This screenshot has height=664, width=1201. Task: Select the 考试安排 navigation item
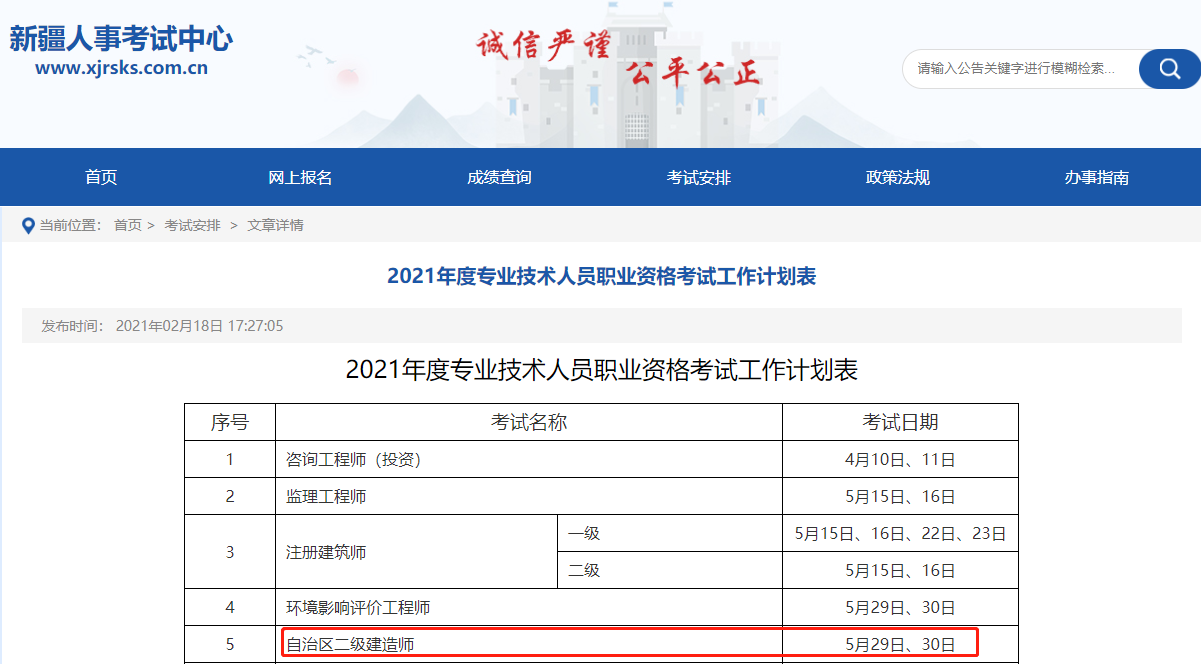pos(697,177)
